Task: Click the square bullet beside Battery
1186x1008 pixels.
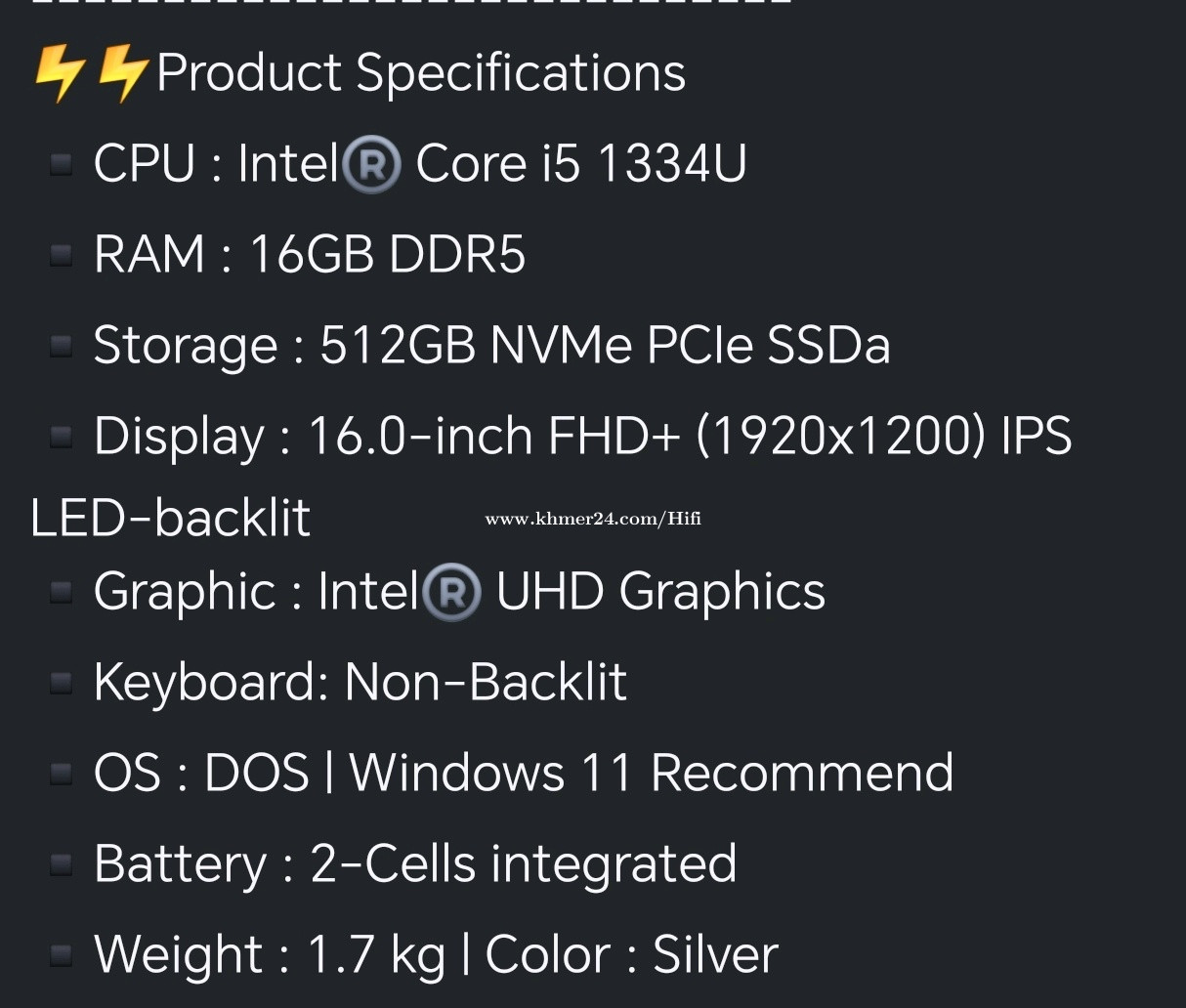Action: pos(62,864)
